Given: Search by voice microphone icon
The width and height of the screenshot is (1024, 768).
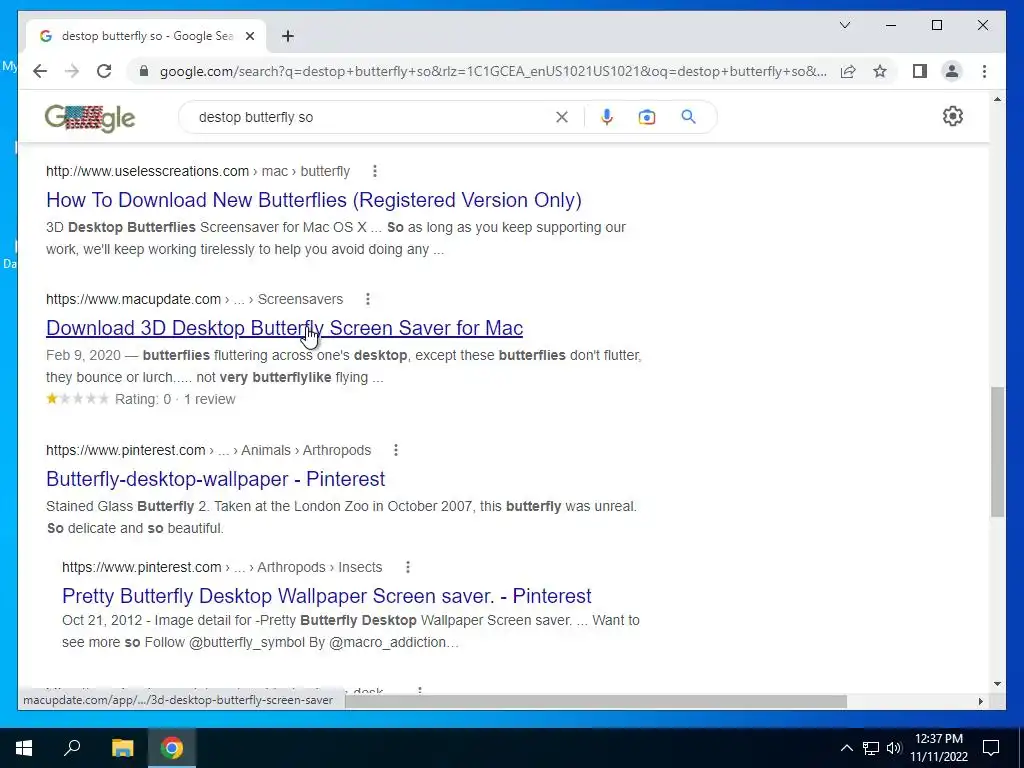Looking at the screenshot, I should coord(607,117).
